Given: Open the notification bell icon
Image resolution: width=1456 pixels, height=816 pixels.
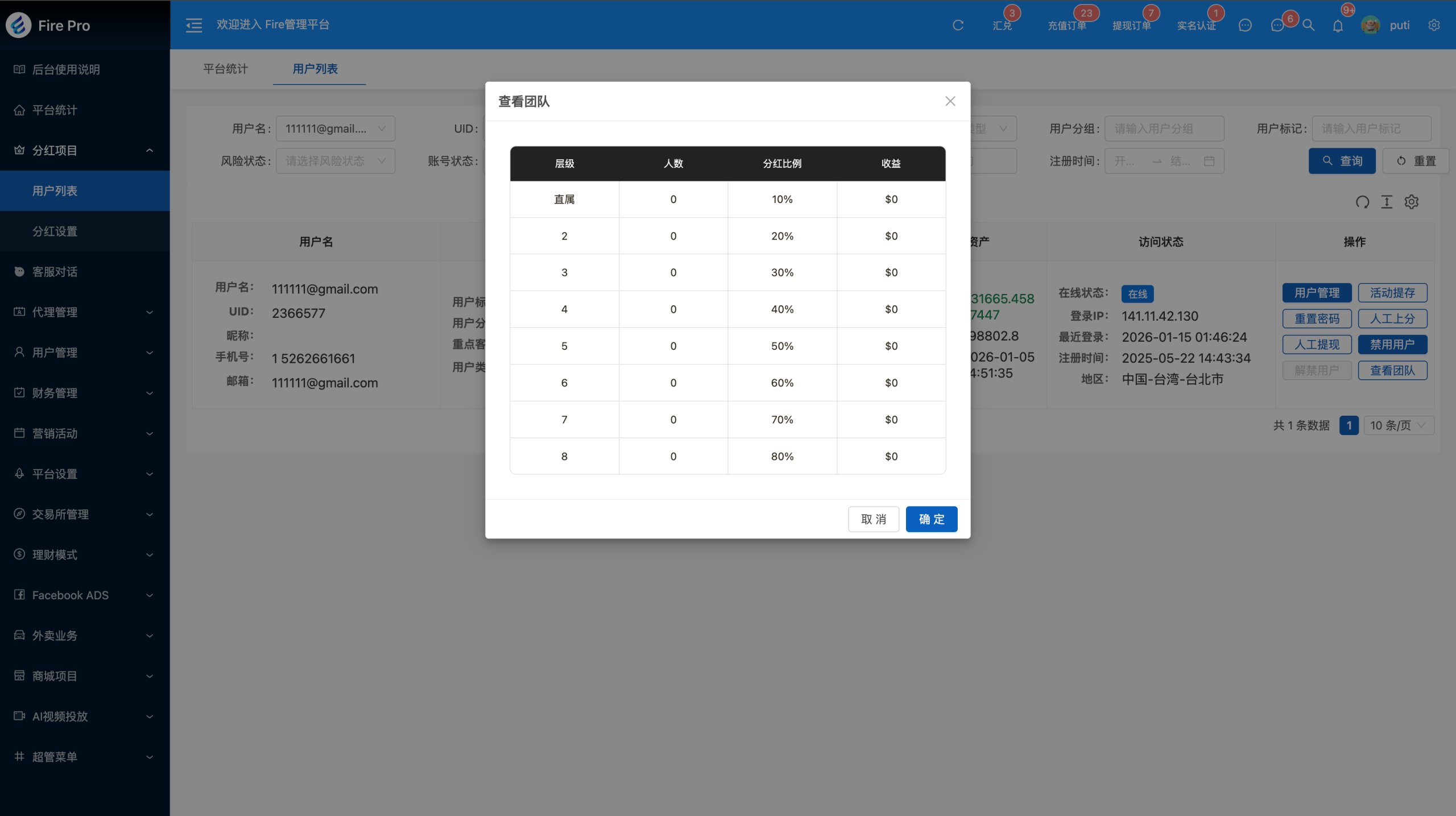Looking at the screenshot, I should pos(1338,26).
